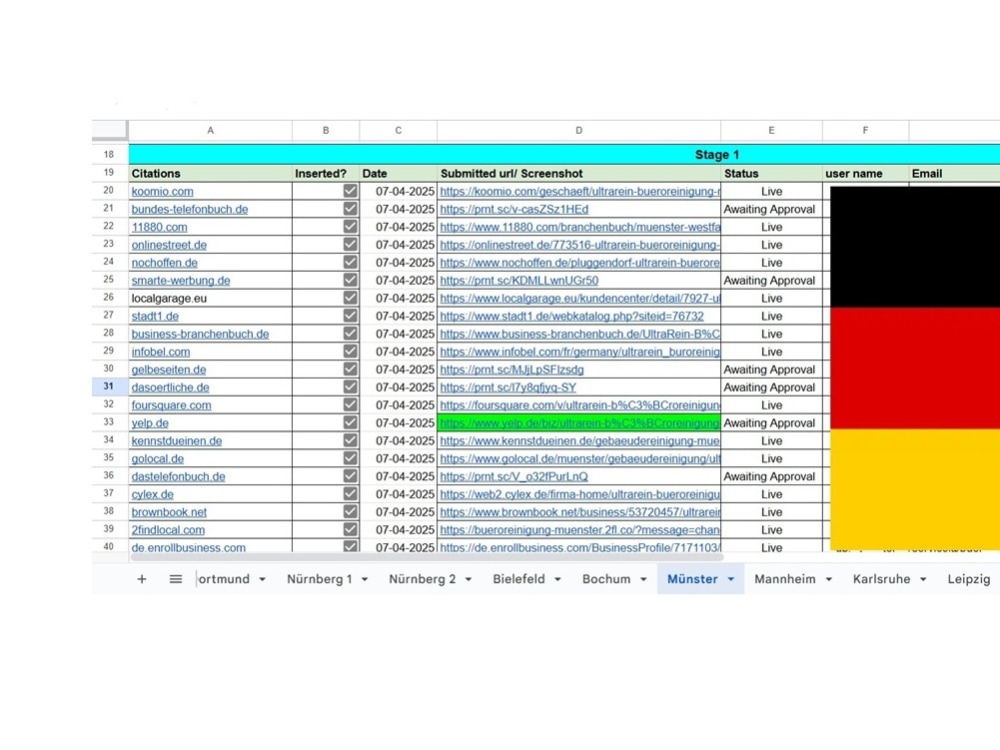Select the 'user name' header cell
Image resolution: width=1000 pixels, height=750 pixels.
865,173
